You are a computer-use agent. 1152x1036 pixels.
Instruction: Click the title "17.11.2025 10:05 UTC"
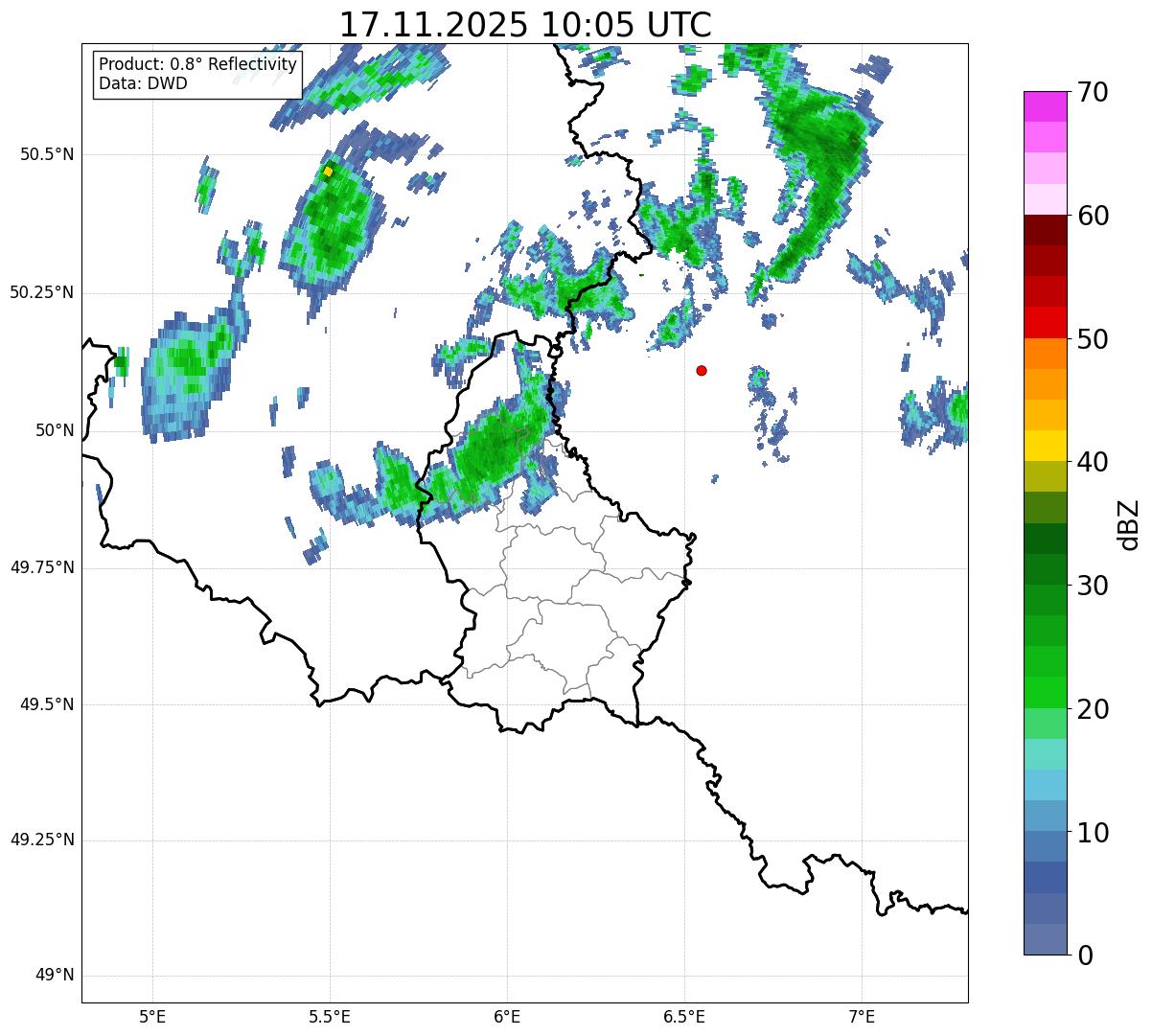click(525, 25)
